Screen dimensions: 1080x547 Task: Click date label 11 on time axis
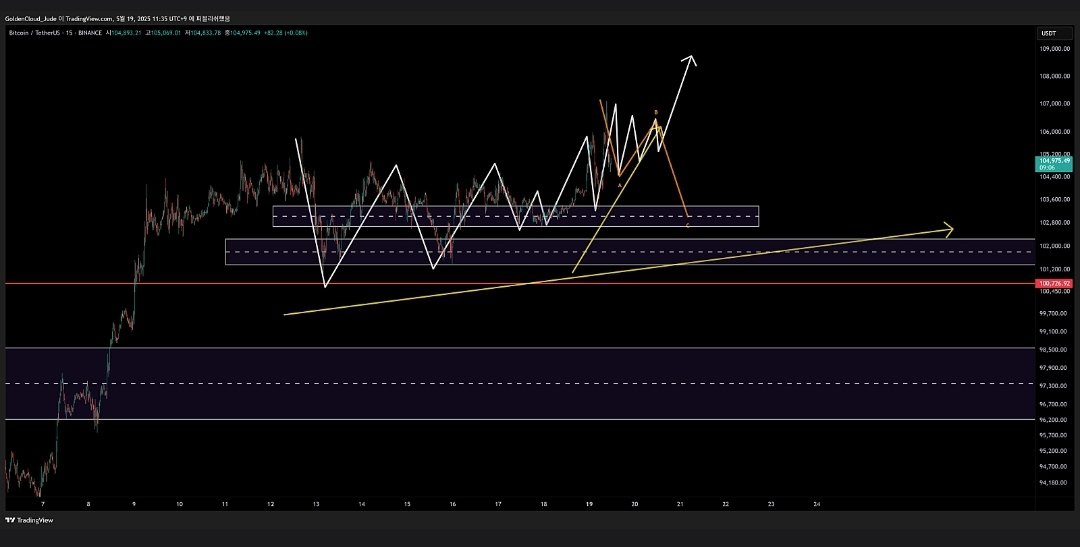click(225, 504)
